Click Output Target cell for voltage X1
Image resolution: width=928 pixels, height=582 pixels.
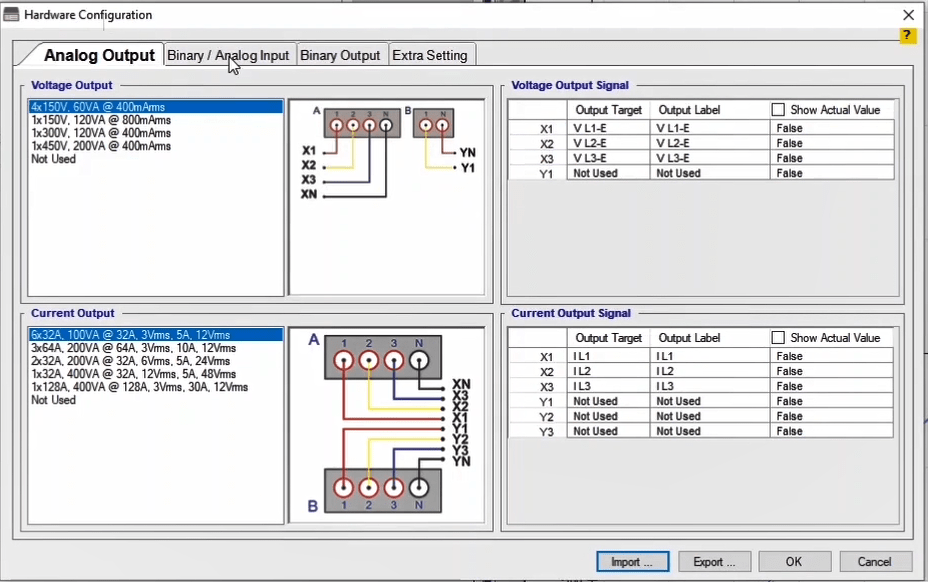[x=608, y=129]
